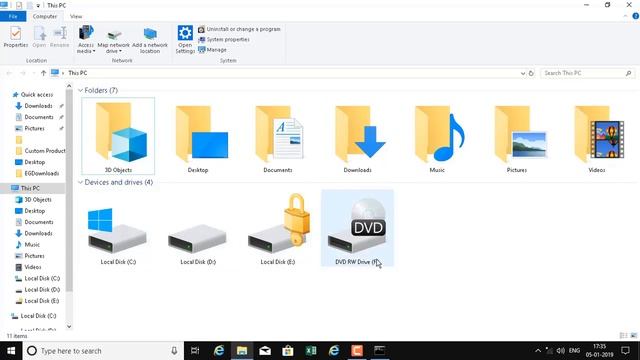Image resolution: width=640 pixels, height=360 pixels.
Task: Launch Excel from the taskbar
Action: point(311,351)
